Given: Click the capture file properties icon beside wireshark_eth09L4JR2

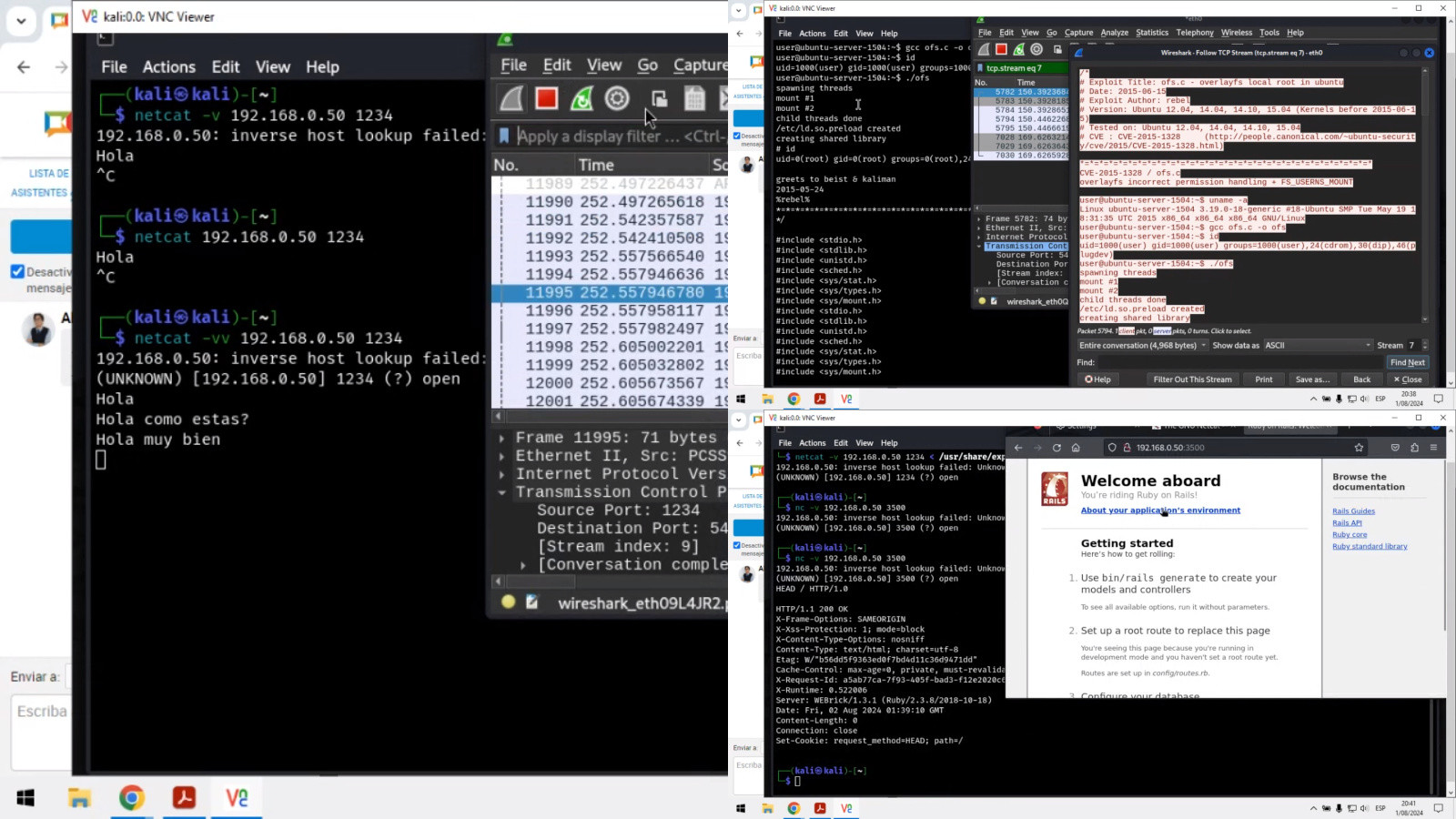Looking at the screenshot, I should point(532,602).
